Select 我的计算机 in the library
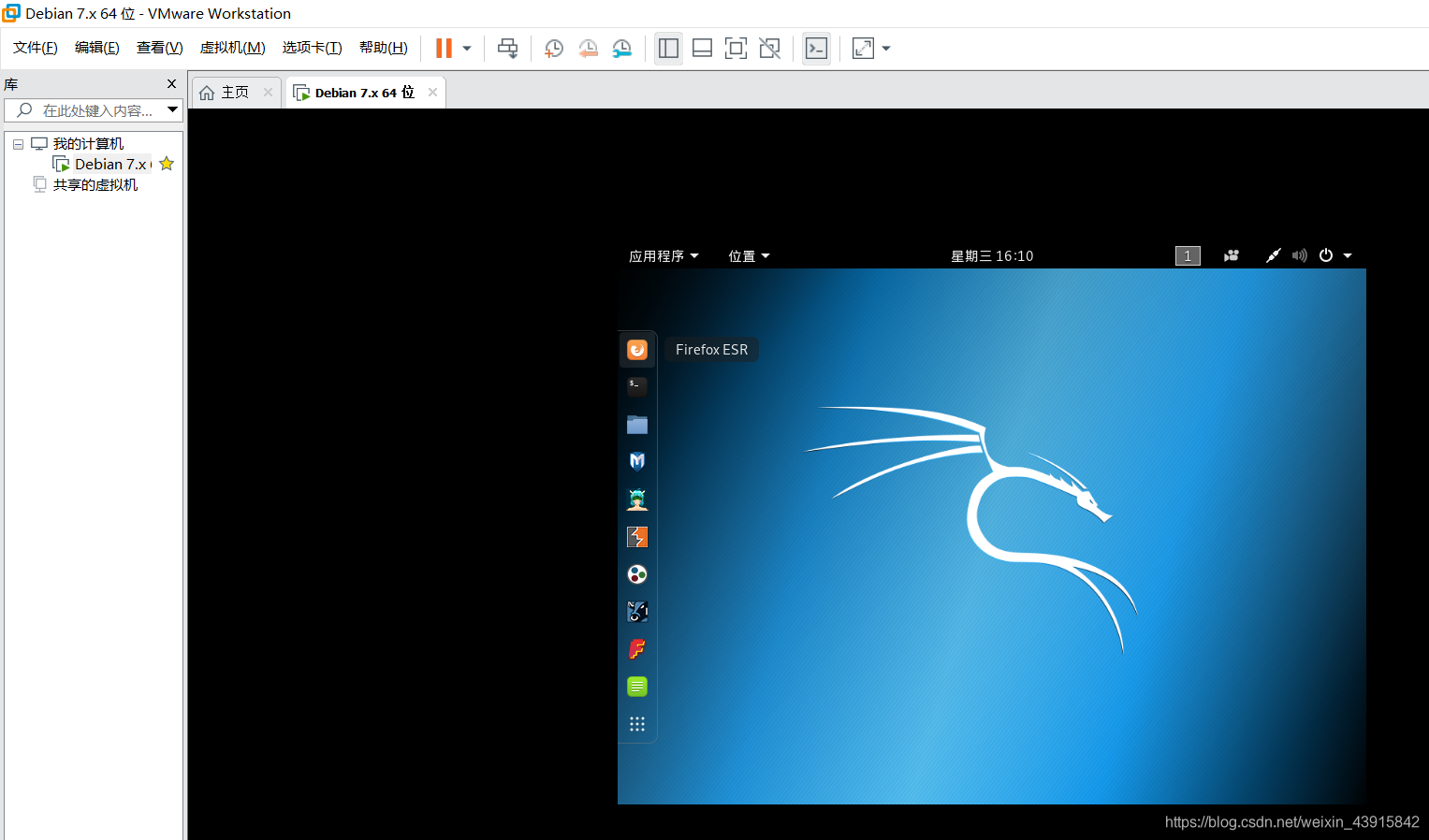The height and width of the screenshot is (840, 1429). (88, 144)
